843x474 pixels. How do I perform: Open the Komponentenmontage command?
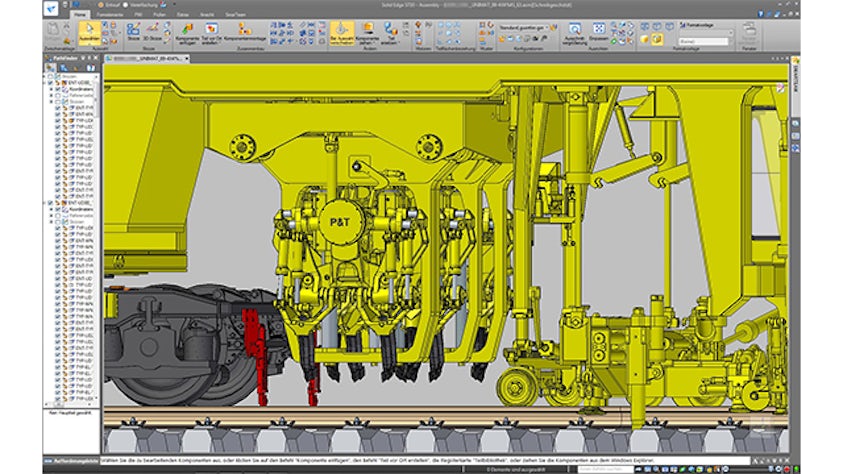point(245,31)
